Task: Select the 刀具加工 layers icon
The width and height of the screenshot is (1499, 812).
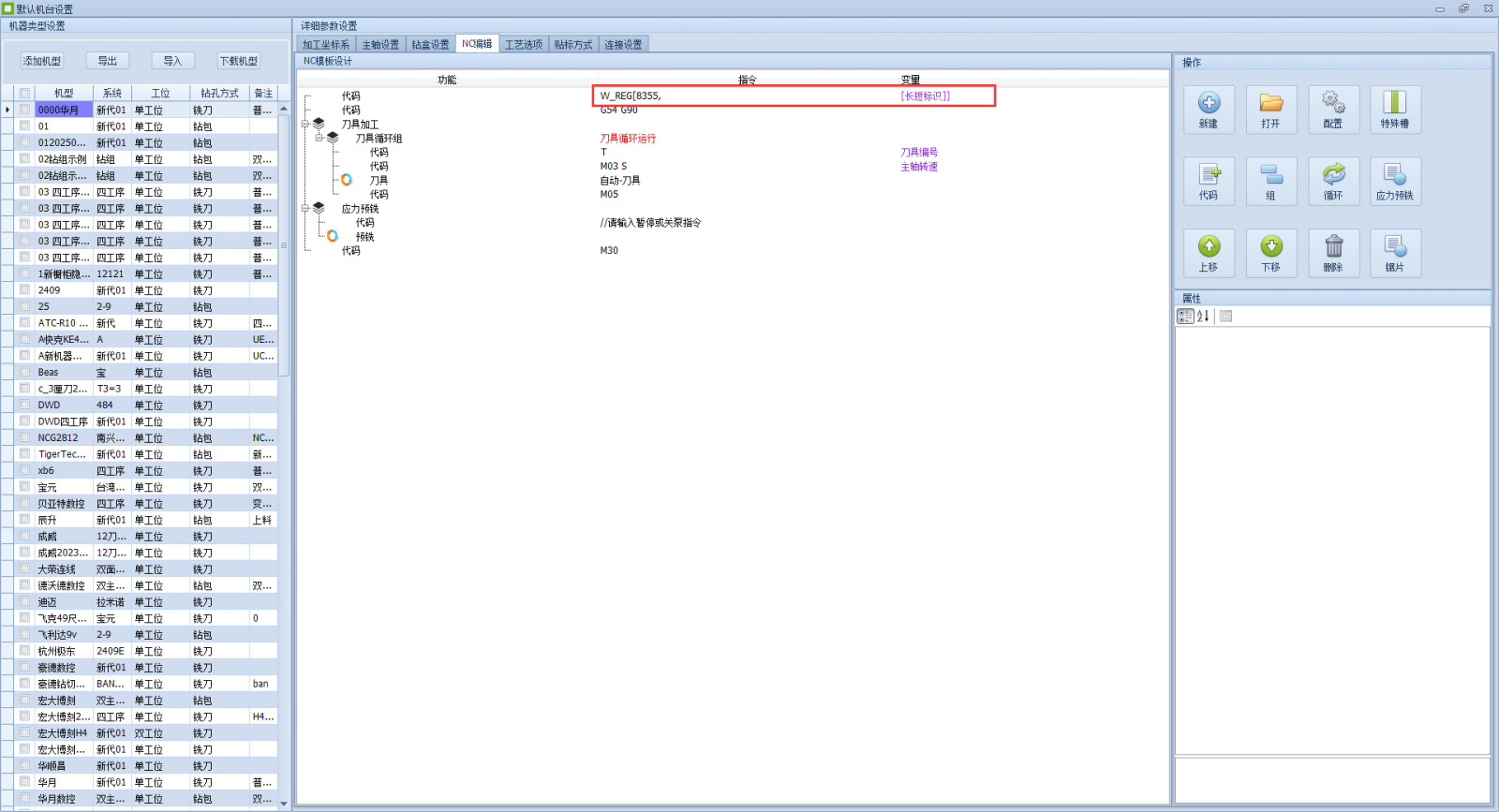Action: click(319, 124)
